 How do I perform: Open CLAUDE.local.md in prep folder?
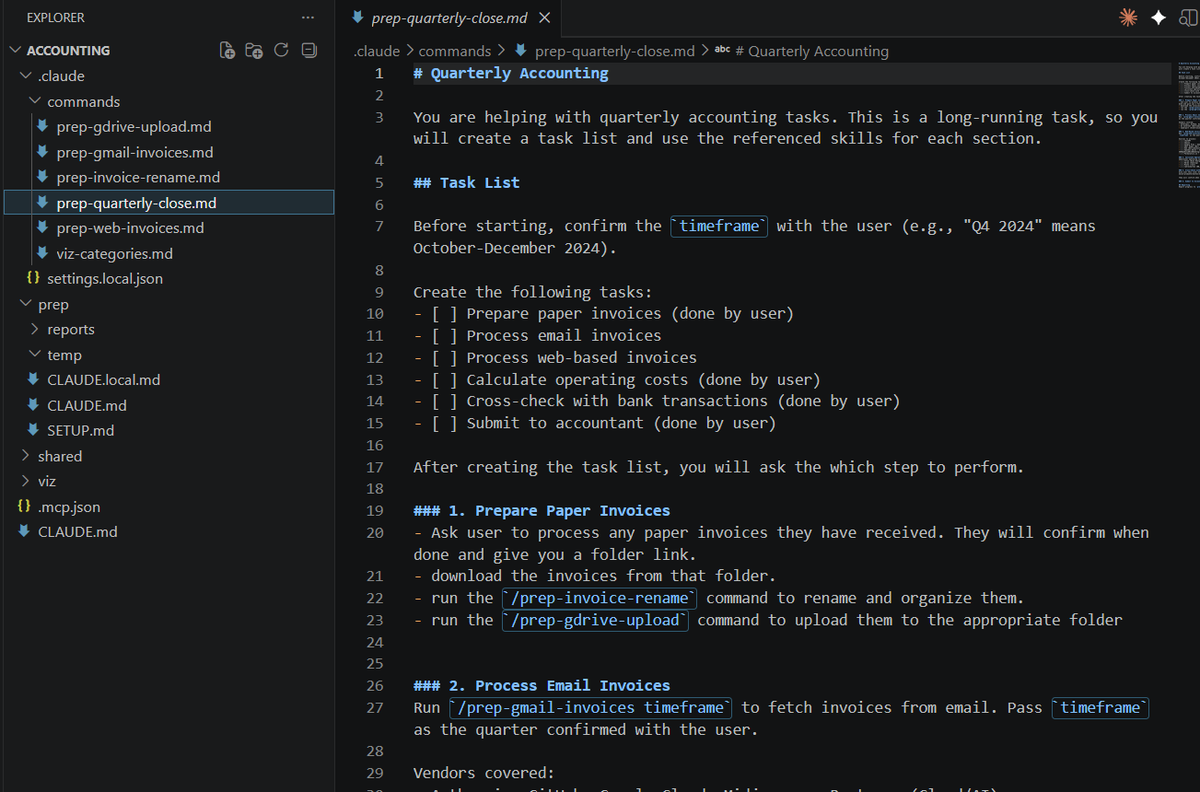tap(103, 380)
